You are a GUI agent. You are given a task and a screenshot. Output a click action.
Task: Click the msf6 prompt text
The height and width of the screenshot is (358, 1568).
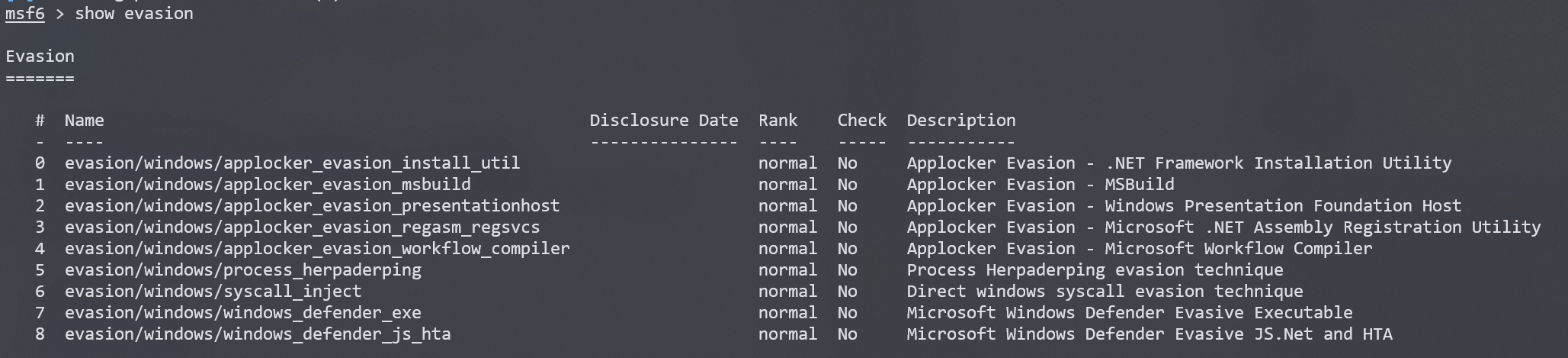[x=24, y=14]
